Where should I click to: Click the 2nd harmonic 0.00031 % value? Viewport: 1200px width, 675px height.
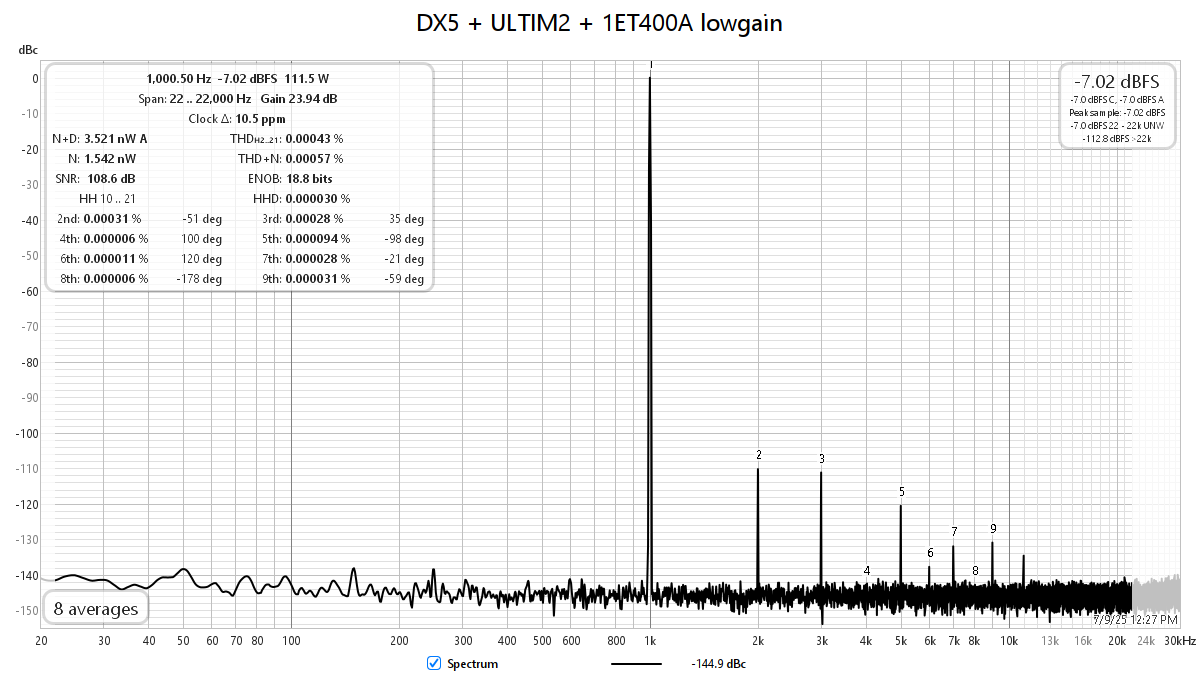point(112,218)
